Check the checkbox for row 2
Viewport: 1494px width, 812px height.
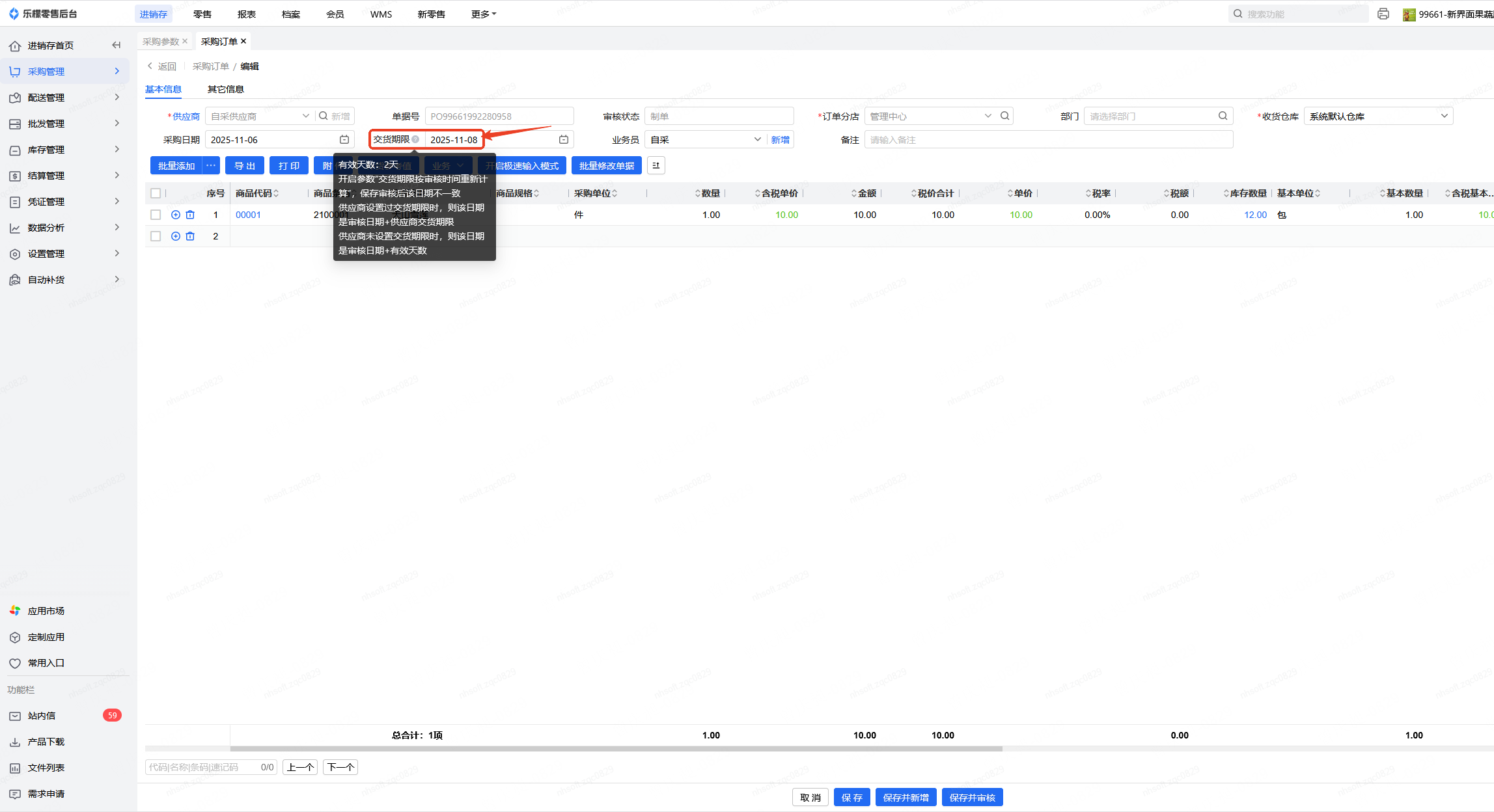click(156, 236)
